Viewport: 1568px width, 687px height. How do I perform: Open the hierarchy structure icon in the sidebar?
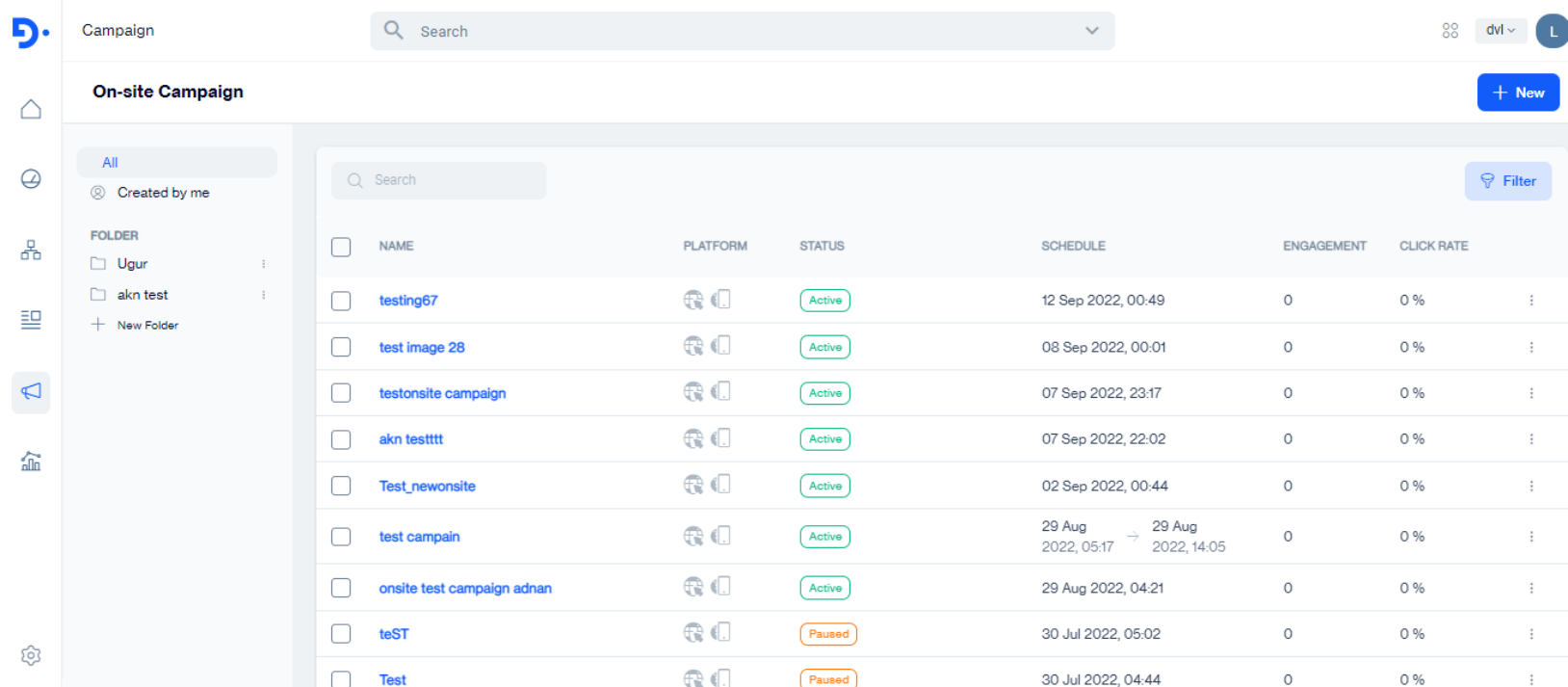point(31,251)
